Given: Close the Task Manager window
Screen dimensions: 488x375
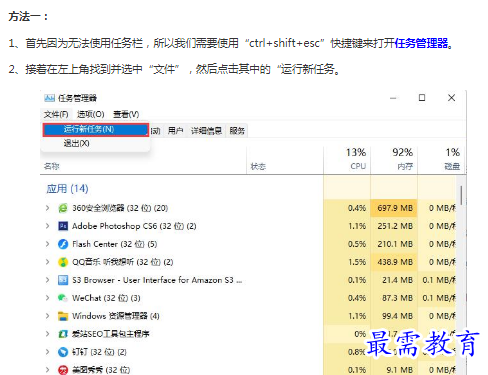Looking at the screenshot, I should point(452,98).
